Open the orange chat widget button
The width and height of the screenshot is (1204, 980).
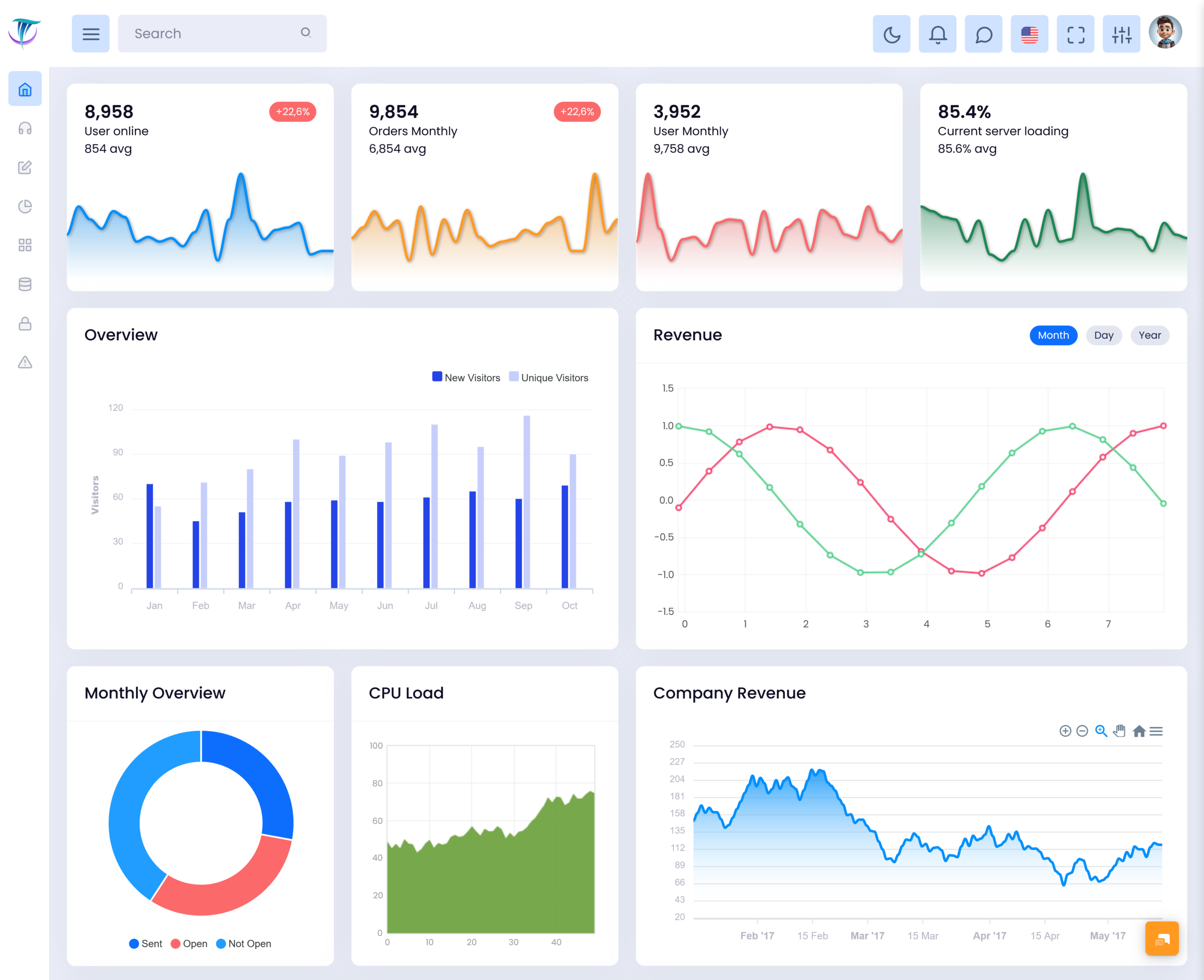coord(1162,938)
